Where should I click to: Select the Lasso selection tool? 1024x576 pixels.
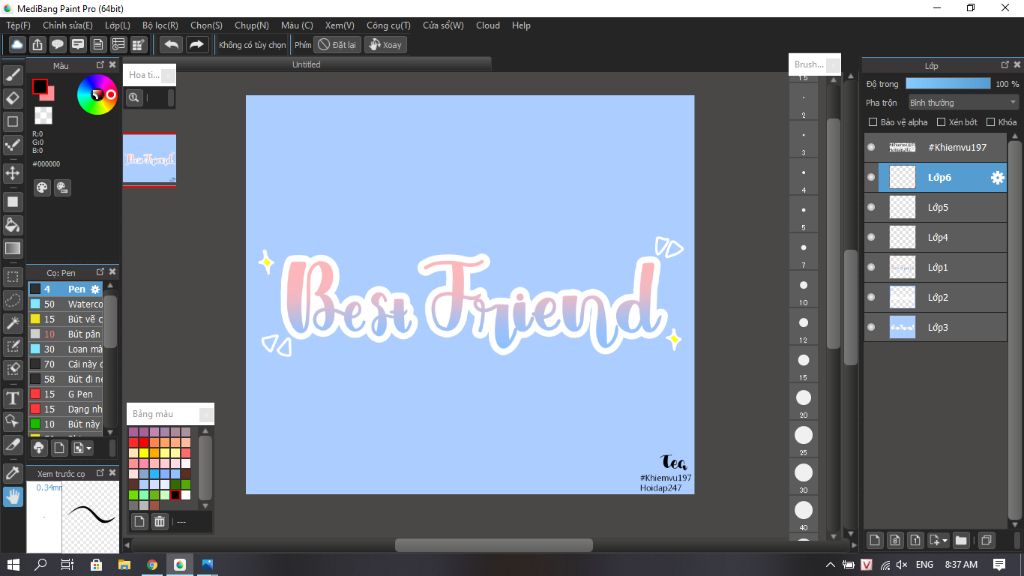[x=12, y=300]
